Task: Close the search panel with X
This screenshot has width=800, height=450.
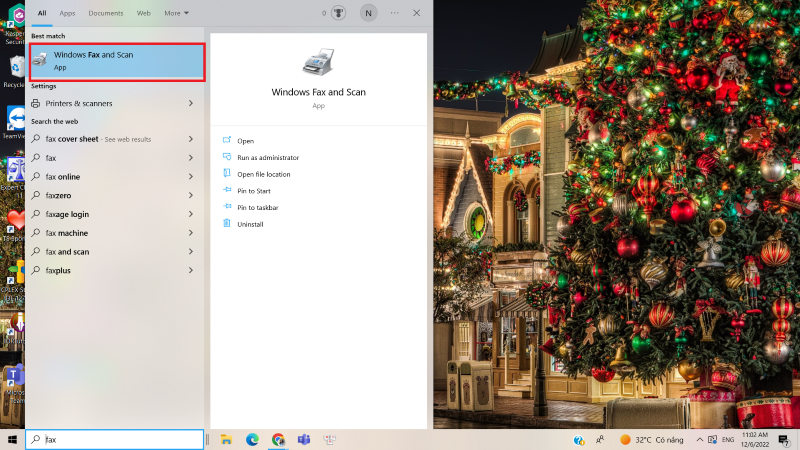Action: coord(416,13)
